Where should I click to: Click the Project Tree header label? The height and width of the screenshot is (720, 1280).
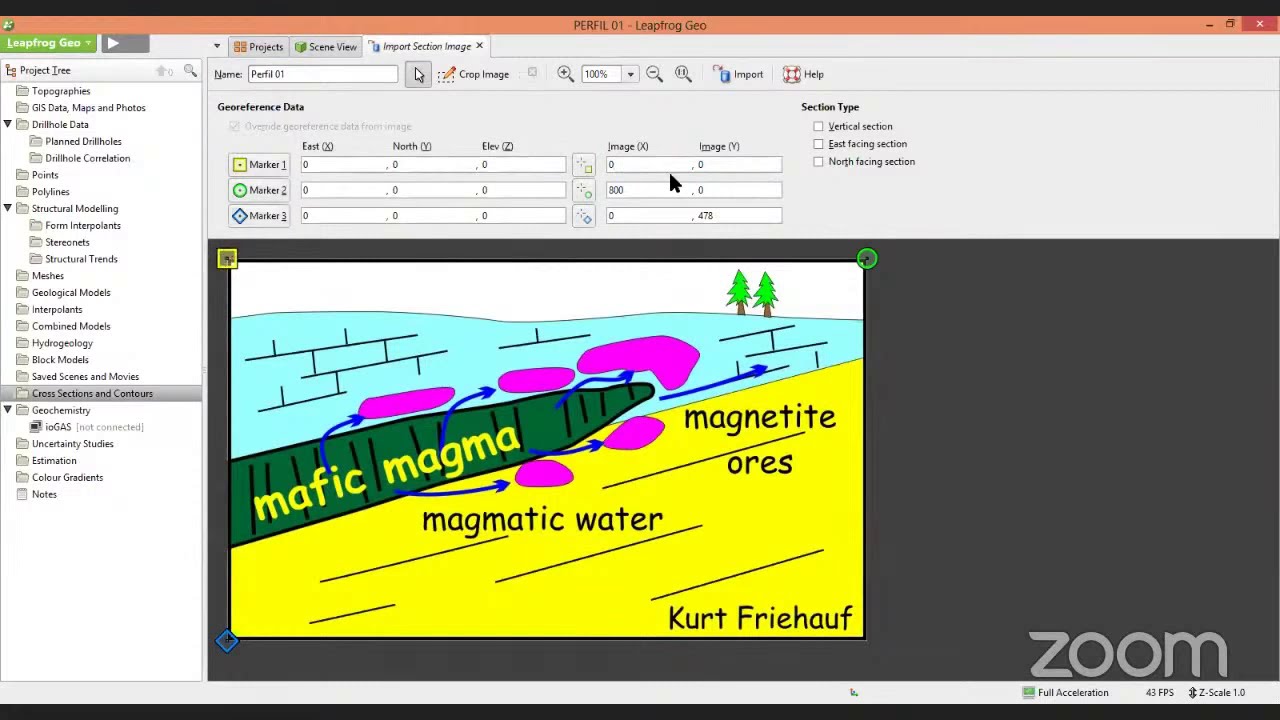pos(45,71)
